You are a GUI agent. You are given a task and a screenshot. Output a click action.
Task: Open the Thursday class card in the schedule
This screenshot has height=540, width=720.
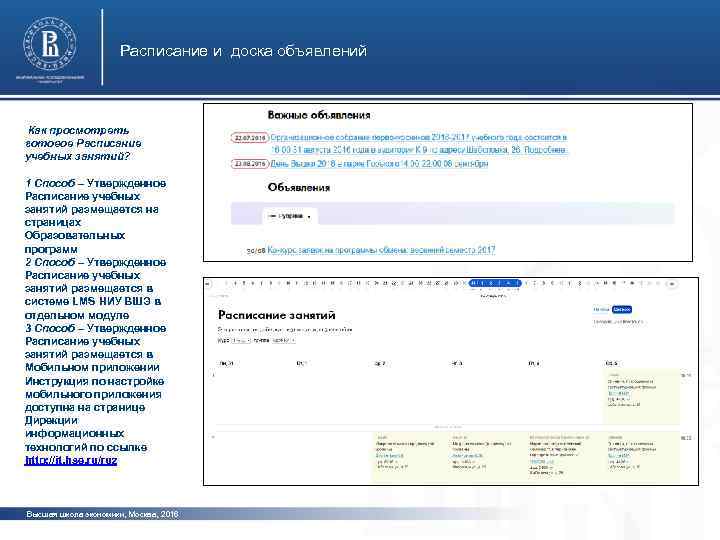point(488,456)
